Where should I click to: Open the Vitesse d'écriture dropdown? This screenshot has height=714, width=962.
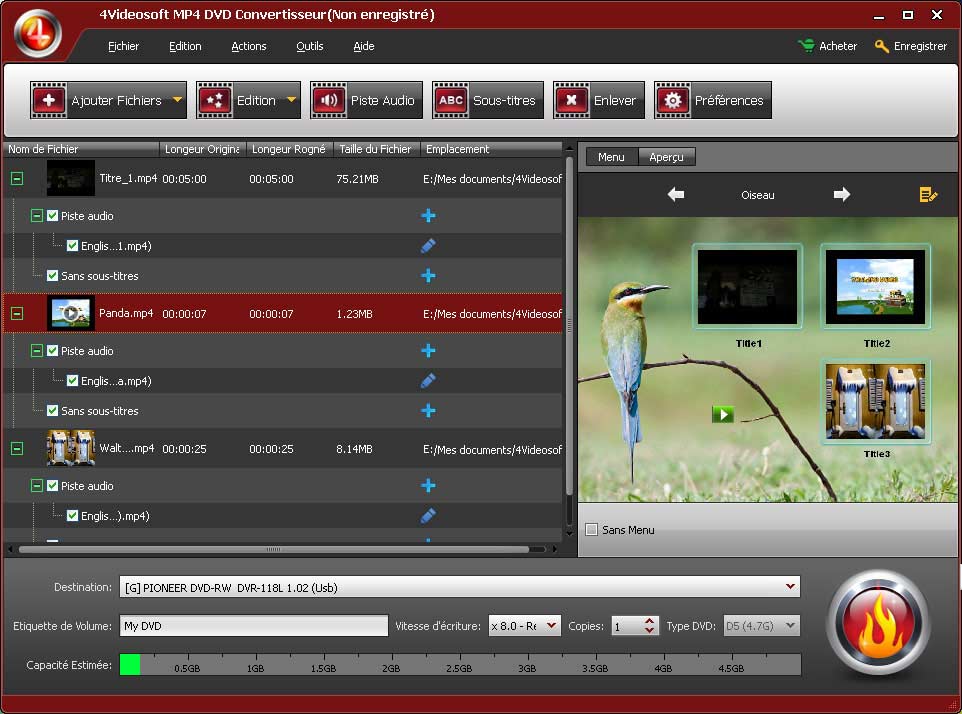pos(551,626)
